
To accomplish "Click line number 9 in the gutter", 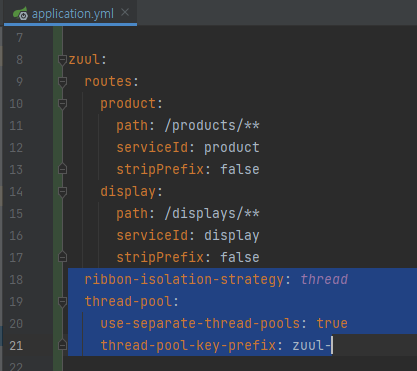I will click(20, 82).
